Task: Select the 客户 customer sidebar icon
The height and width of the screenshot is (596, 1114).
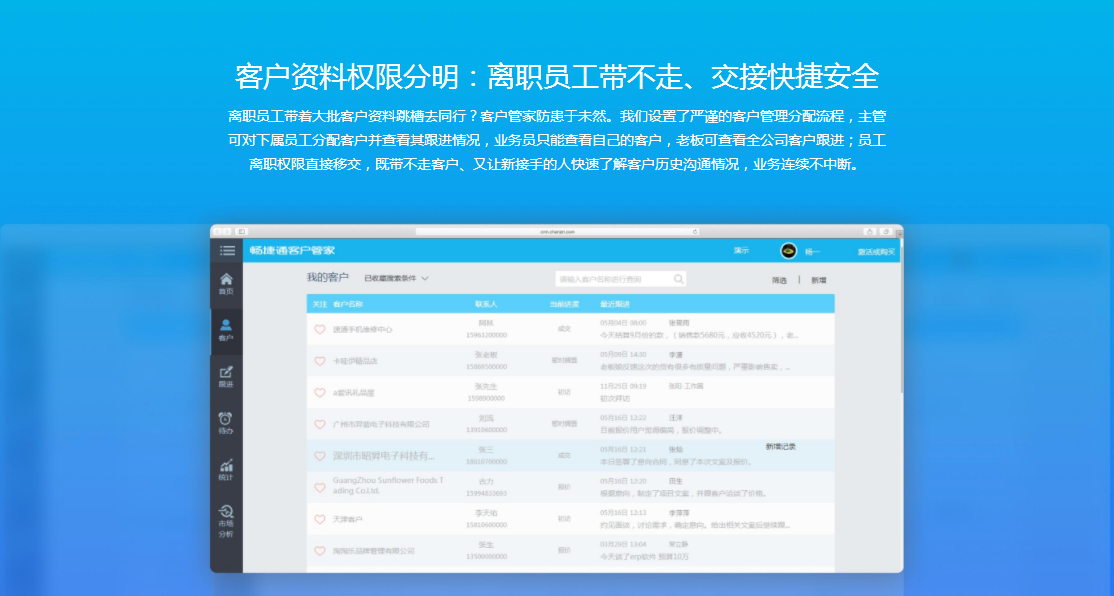Action: point(226,330)
